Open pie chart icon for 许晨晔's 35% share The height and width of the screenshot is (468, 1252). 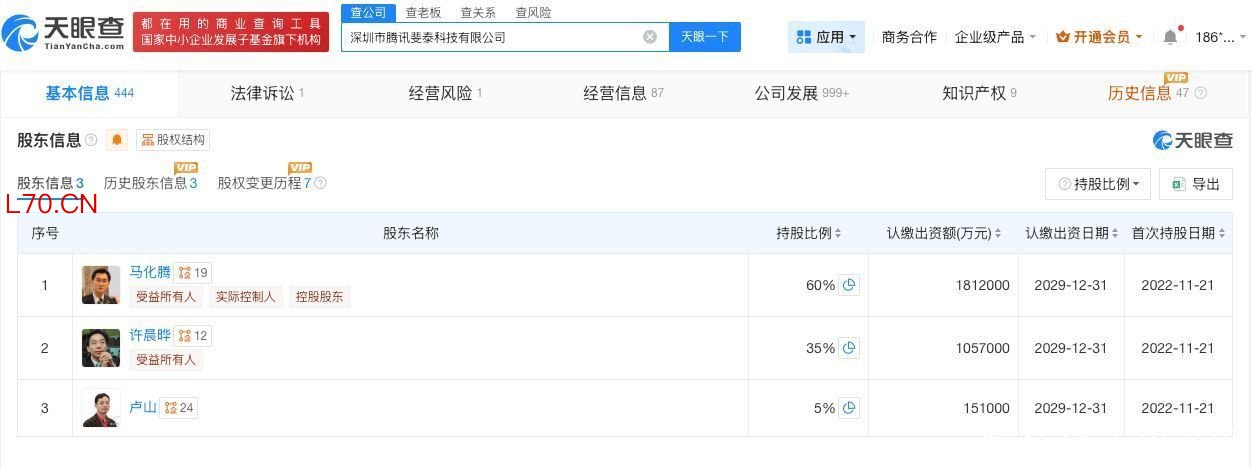click(x=849, y=348)
